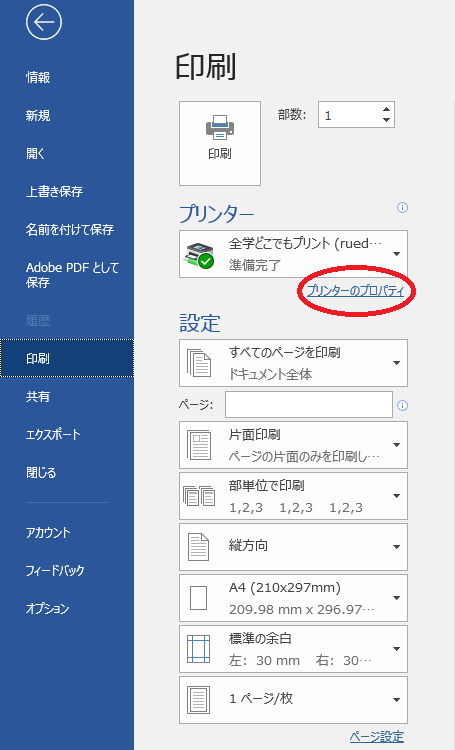Increase copies with the 部数 up arrow

coord(386,110)
